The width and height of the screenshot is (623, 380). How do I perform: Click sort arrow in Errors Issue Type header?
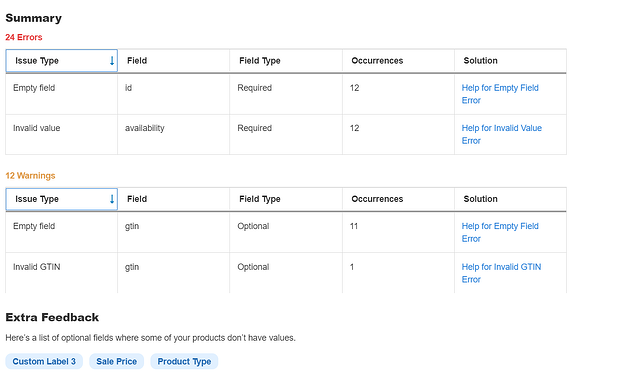click(x=112, y=61)
